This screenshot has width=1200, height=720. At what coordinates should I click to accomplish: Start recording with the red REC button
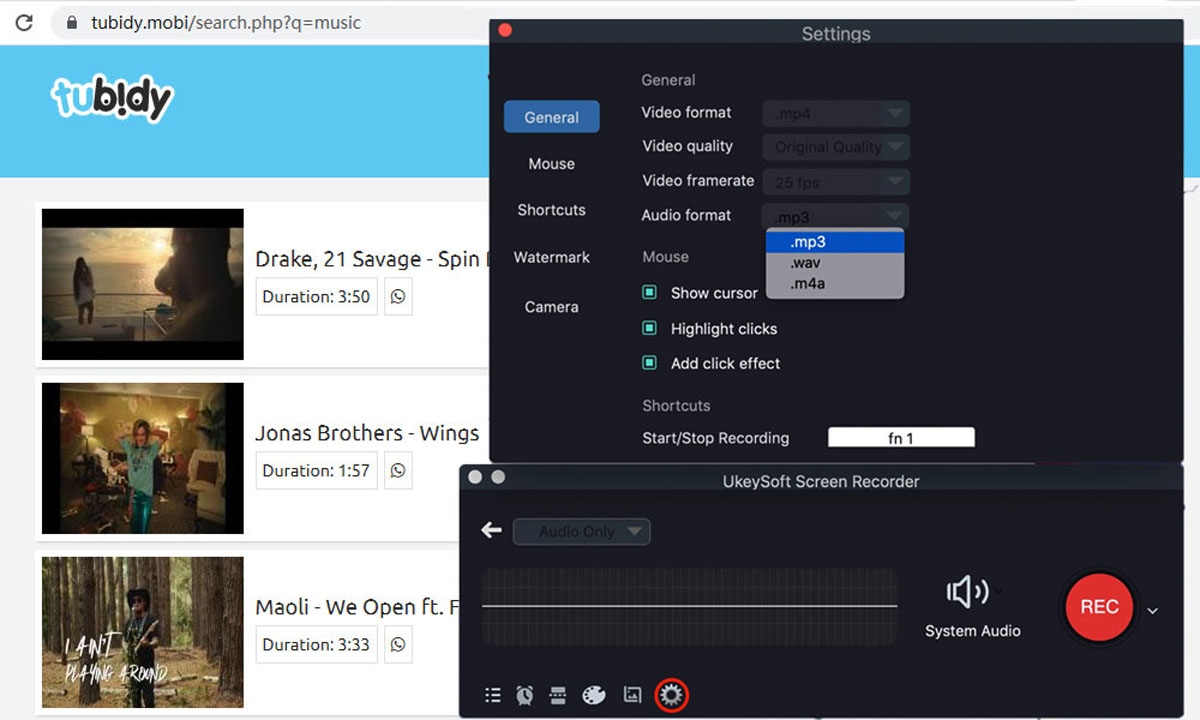(x=1099, y=606)
